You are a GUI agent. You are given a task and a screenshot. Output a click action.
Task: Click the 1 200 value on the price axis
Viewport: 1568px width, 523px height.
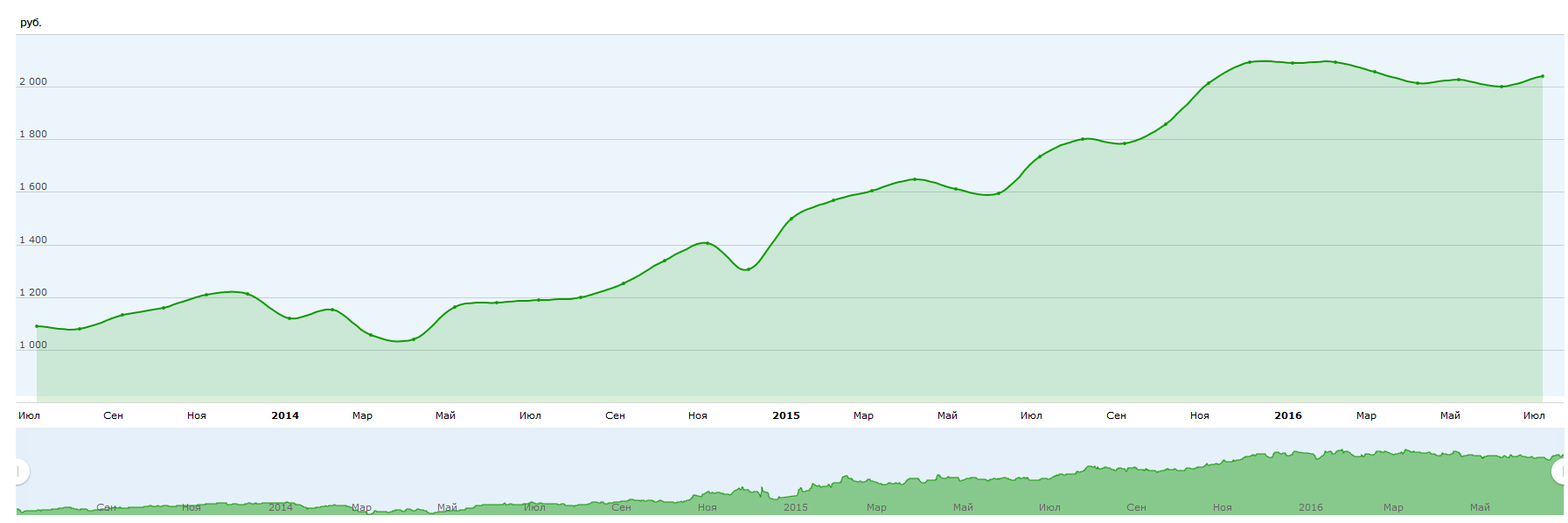[33, 292]
